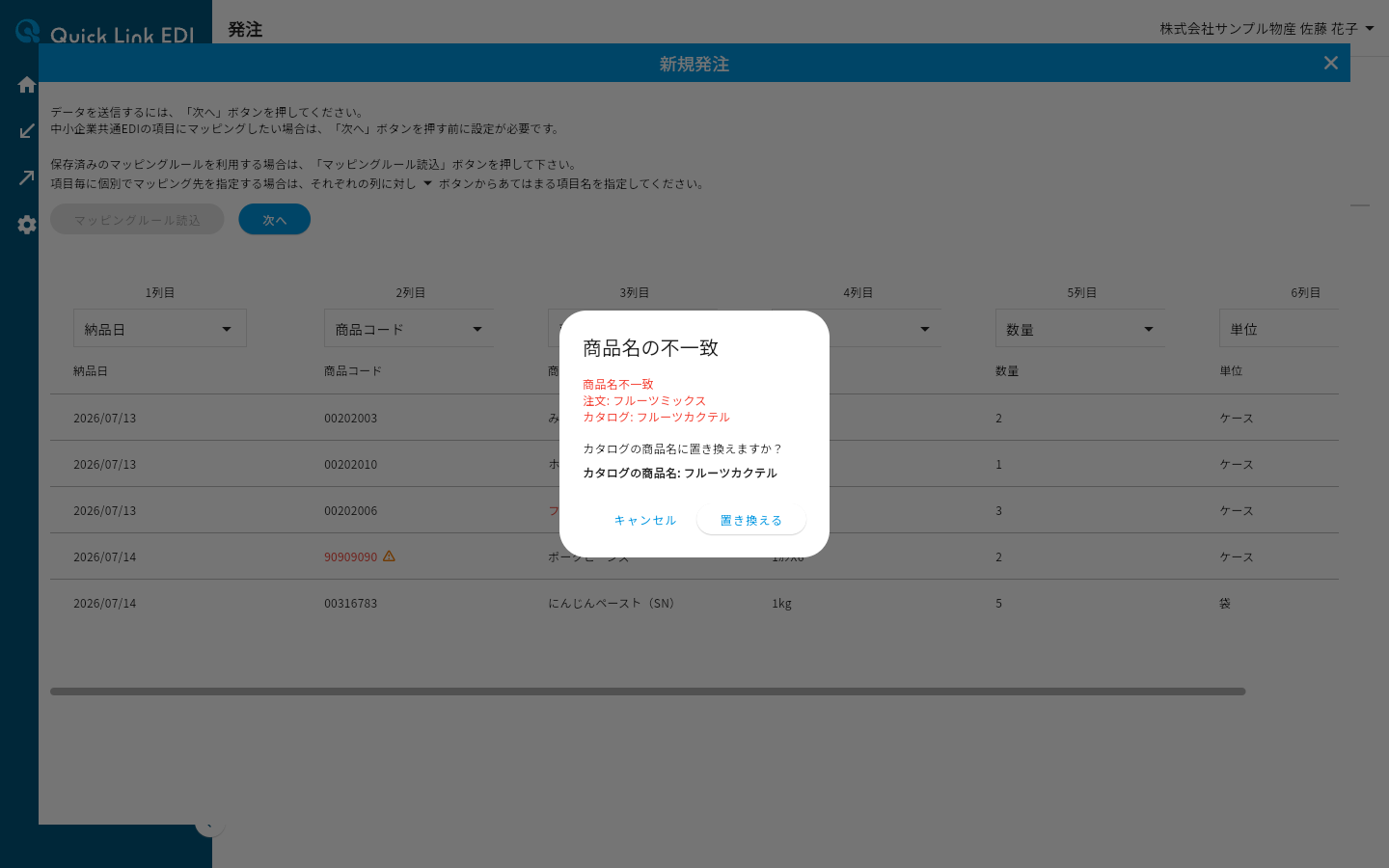
Task: Open the user menu 株式会社サンプル物産 佐藤 花子
Action: pos(1266,29)
